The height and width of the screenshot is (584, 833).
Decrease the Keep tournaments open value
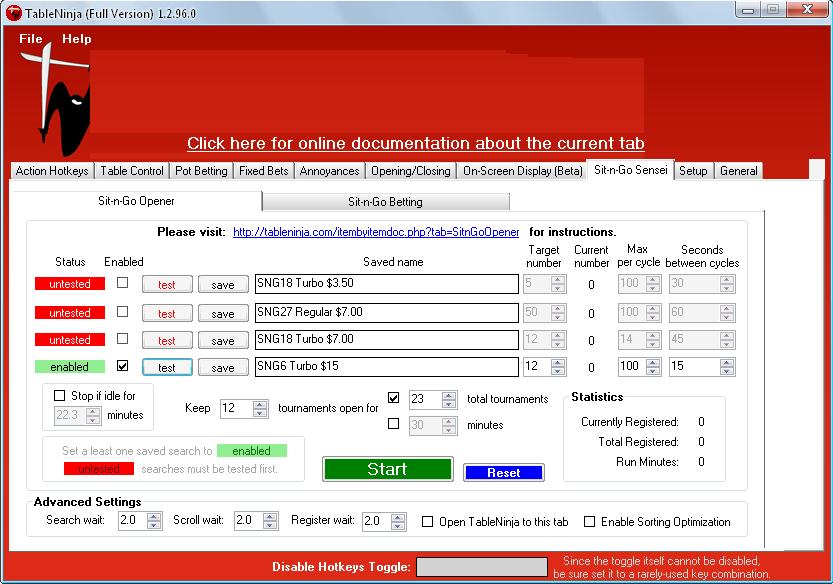pyautogui.click(x=260, y=413)
